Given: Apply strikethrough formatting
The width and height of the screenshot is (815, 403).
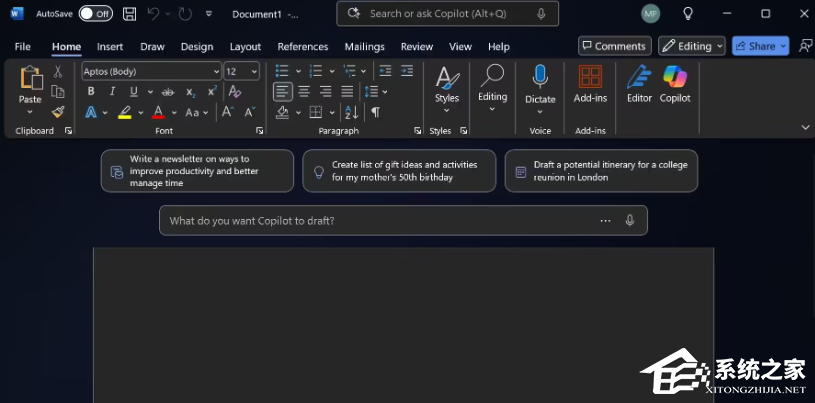Looking at the screenshot, I should (x=148, y=92).
